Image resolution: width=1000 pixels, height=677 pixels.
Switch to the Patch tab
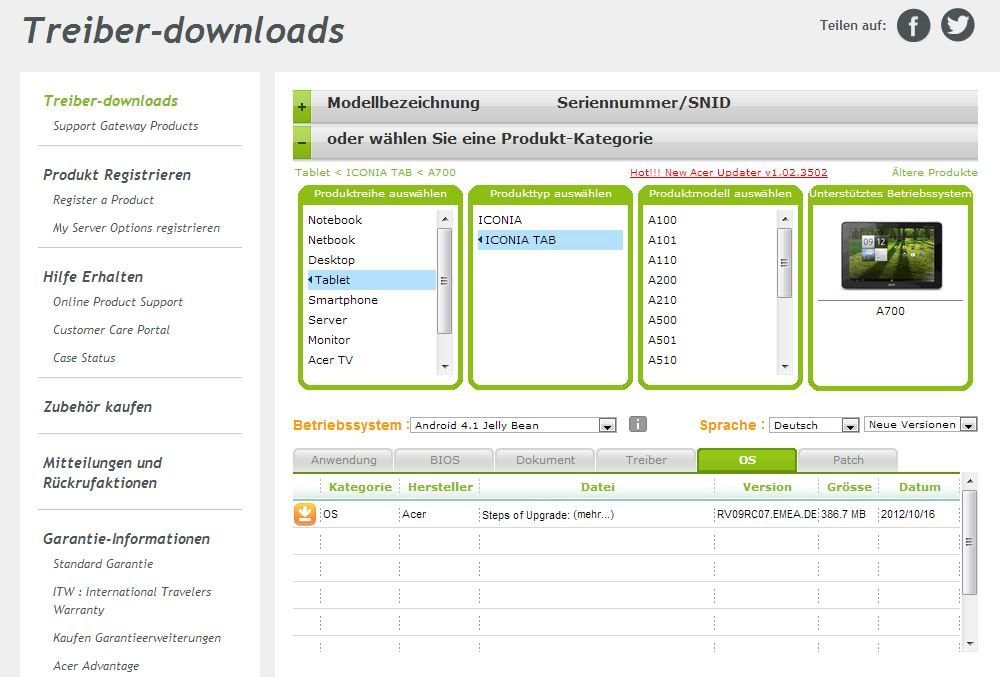tap(848, 460)
